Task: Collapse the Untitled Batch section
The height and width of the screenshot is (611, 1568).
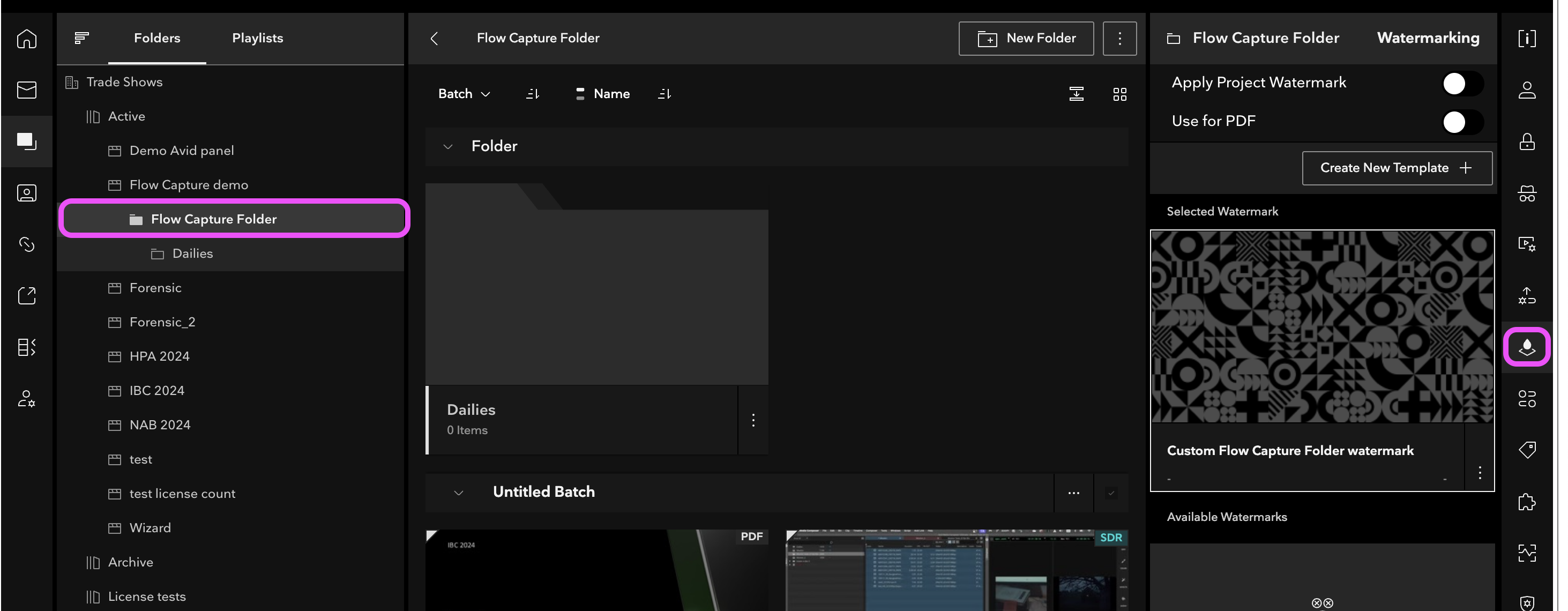Action: (x=459, y=493)
